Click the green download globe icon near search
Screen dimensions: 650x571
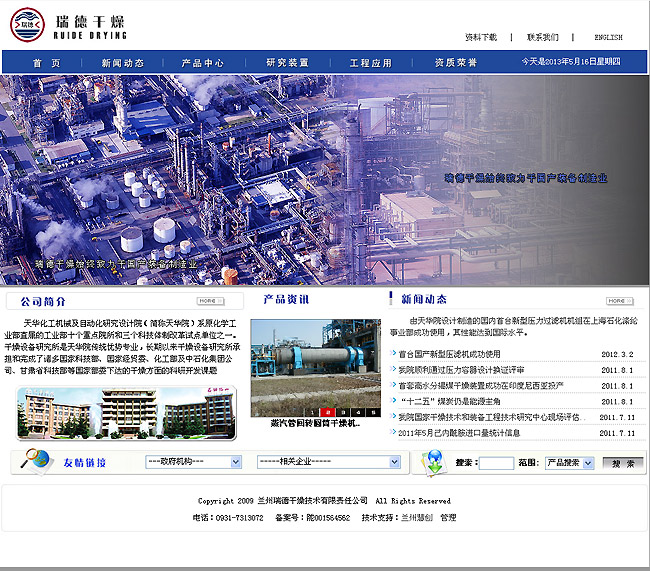click(x=433, y=462)
